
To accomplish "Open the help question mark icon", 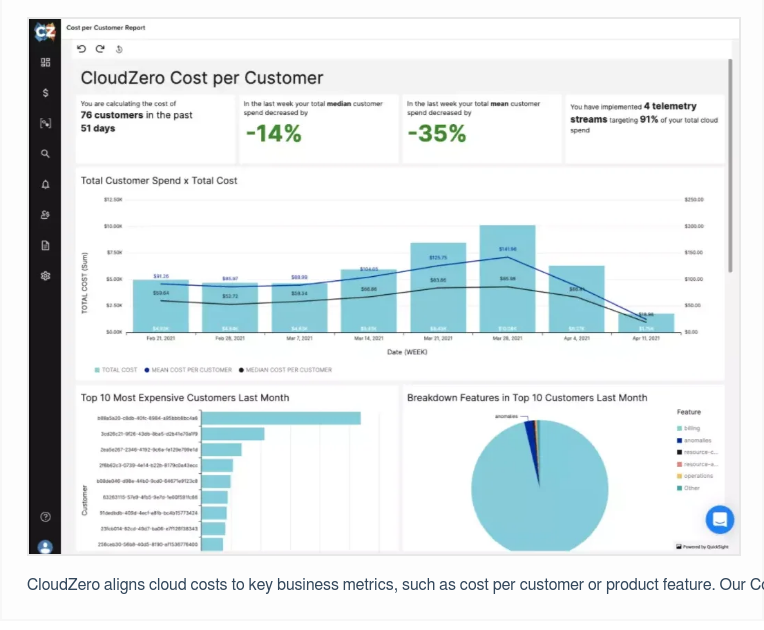I will click(x=45, y=517).
